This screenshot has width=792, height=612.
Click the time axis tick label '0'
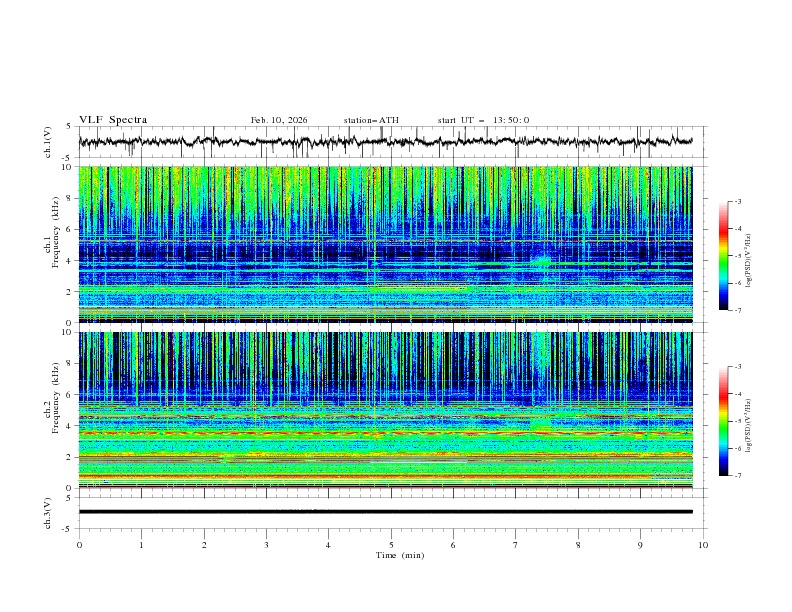[79, 545]
